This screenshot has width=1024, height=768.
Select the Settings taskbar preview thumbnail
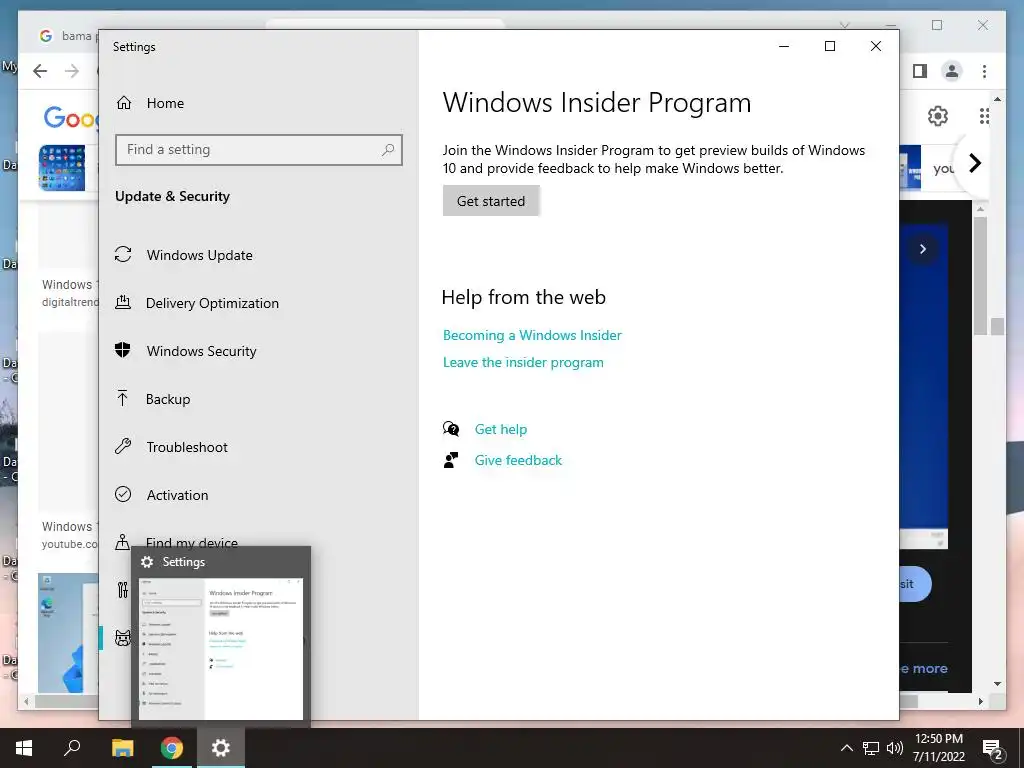tap(221, 648)
